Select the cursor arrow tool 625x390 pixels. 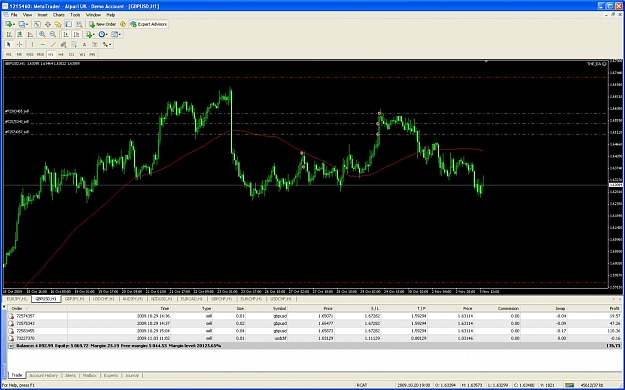click(x=9, y=44)
